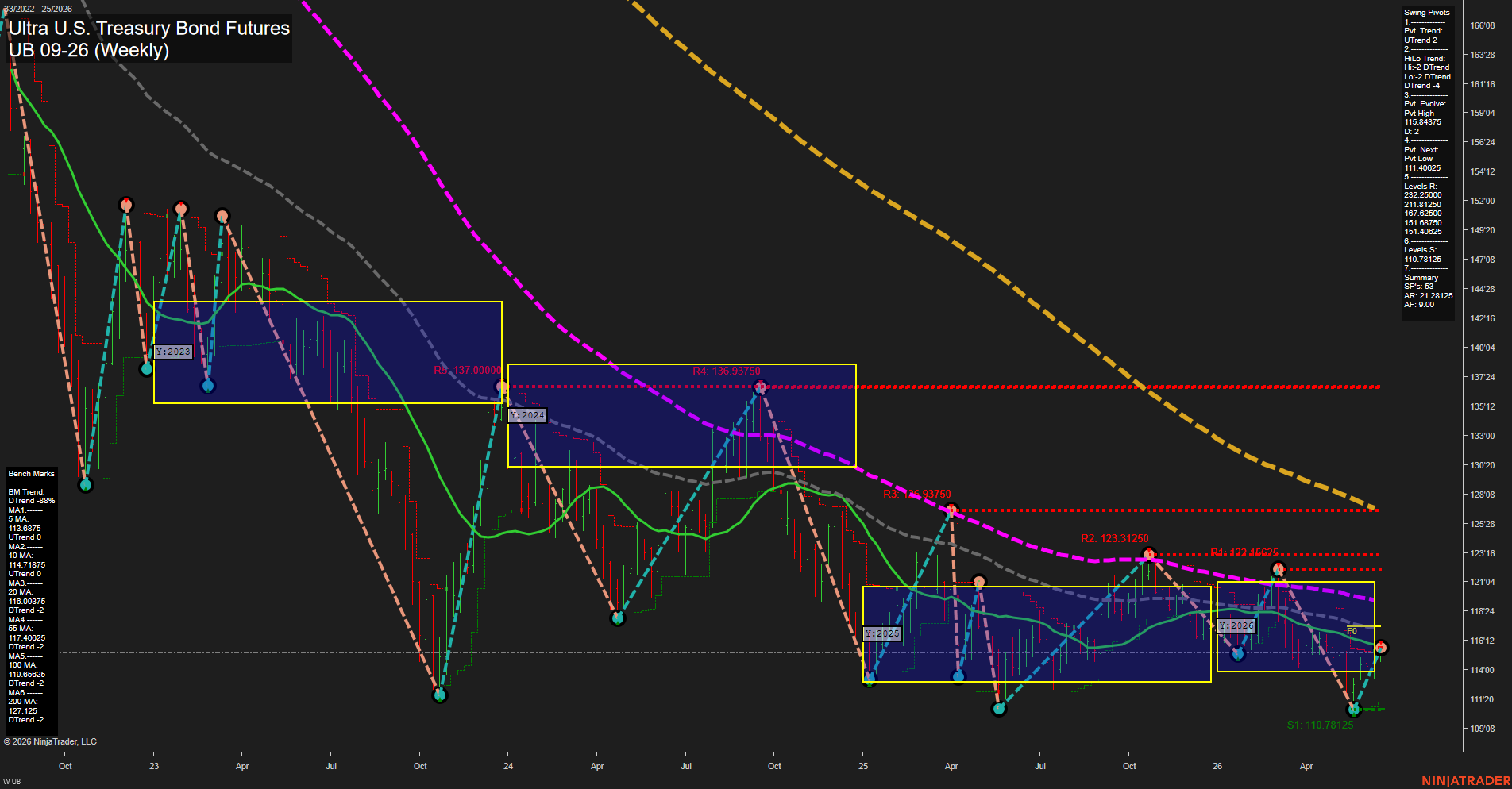
Task: Click the swing high pivot marker at R4 line
Action: pos(761,387)
